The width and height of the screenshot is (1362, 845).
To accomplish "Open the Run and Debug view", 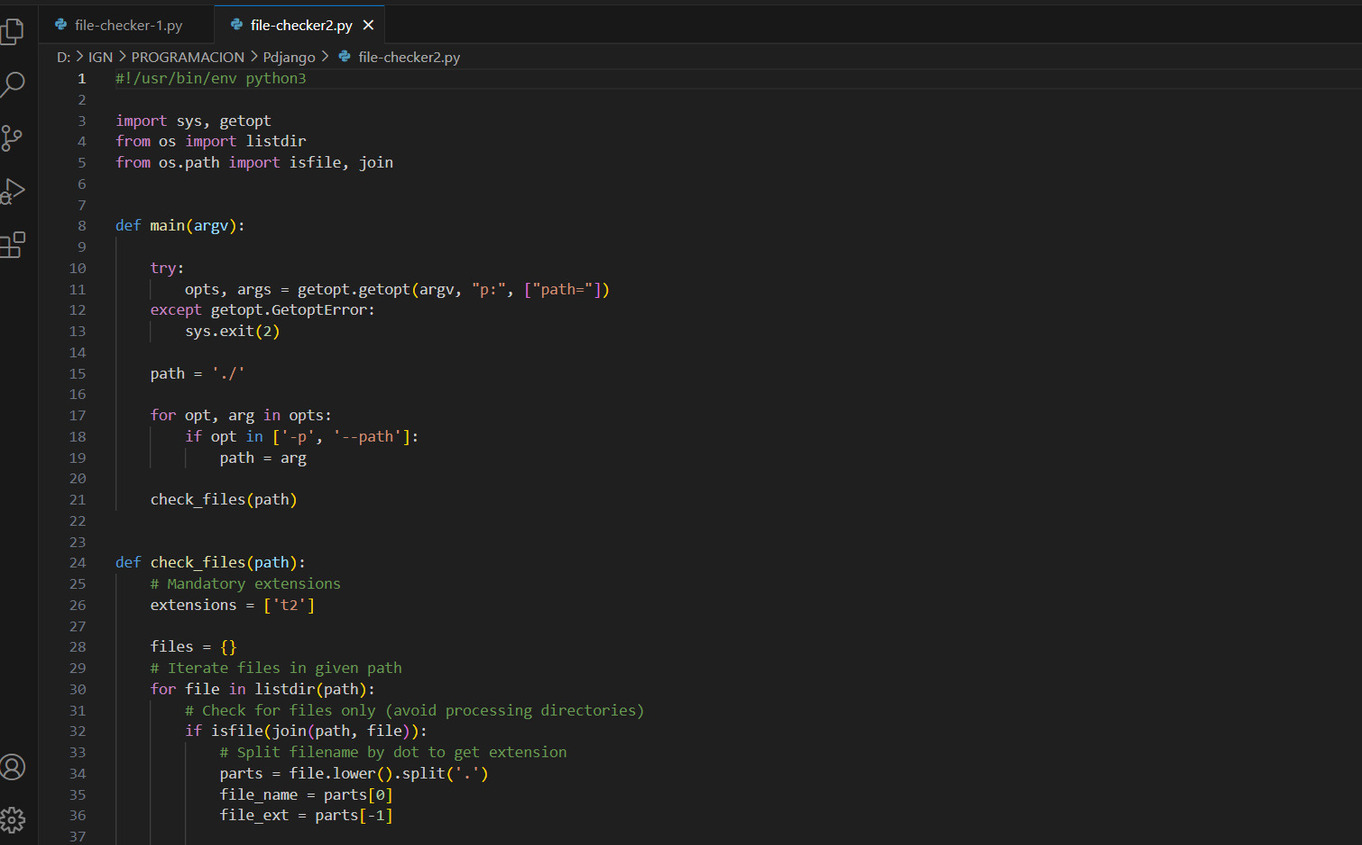I will [x=12, y=191].
